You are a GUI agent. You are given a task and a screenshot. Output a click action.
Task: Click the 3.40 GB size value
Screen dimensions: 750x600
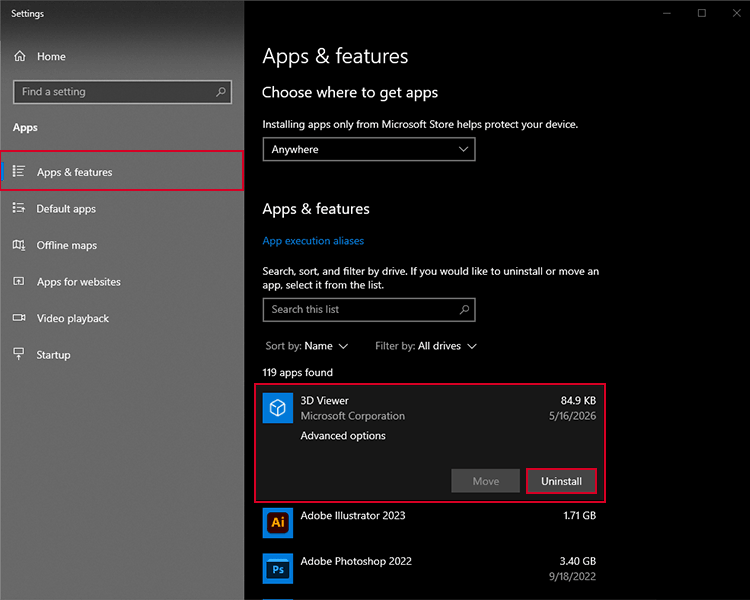[x=578, y=561]
